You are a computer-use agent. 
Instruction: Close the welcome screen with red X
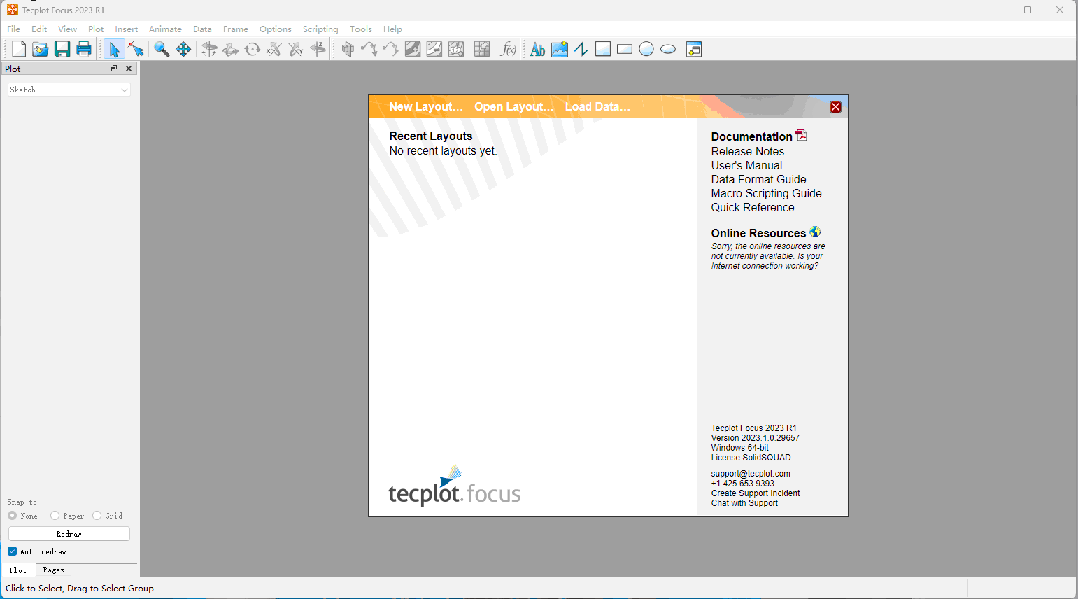835,107
